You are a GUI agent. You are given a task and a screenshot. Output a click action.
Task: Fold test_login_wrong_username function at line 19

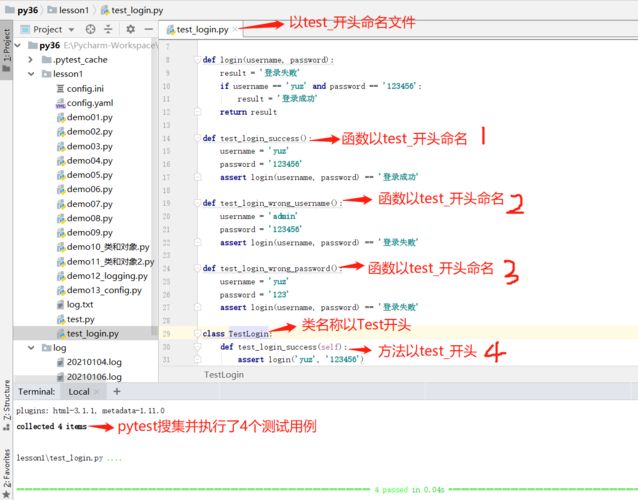tap(197, 203)
